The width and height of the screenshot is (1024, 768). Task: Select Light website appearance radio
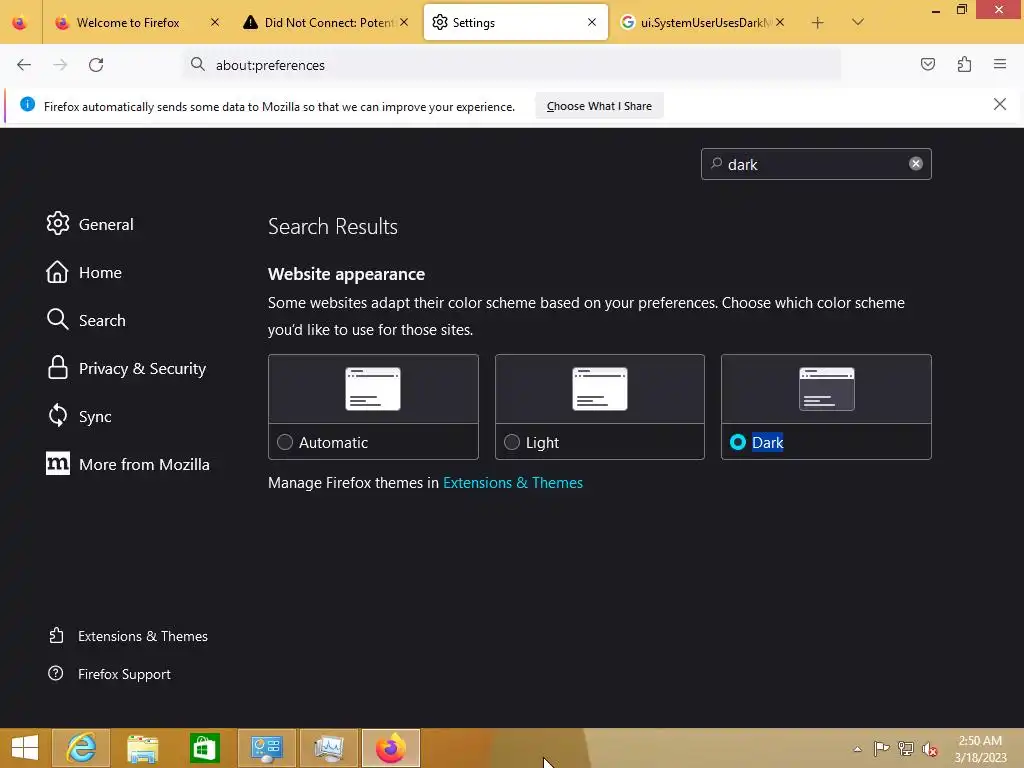[x=512, y=442]
